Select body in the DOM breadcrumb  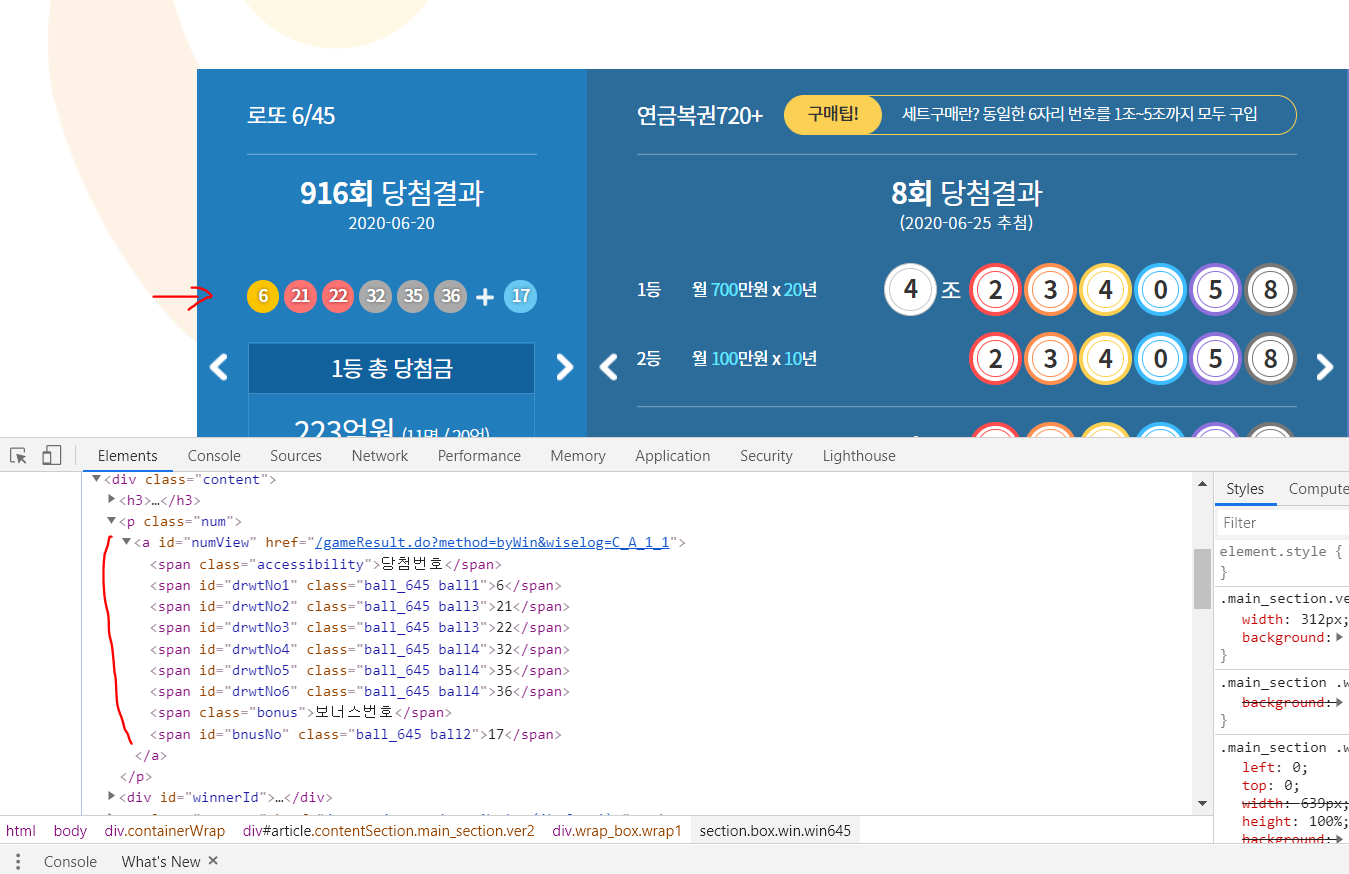[x=70, y=831]
